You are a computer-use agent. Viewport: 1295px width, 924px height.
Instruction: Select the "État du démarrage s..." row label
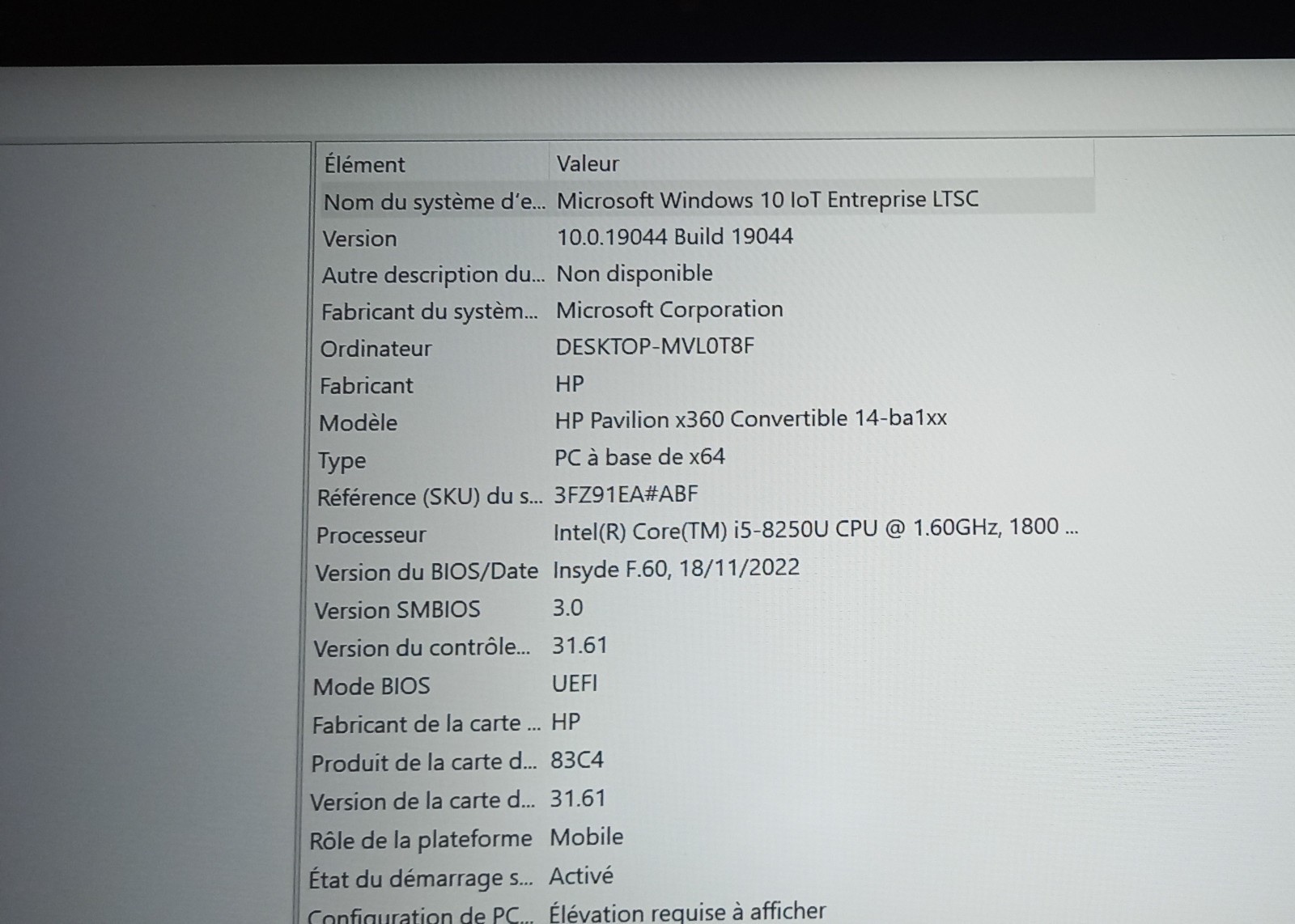coord(421,879)
